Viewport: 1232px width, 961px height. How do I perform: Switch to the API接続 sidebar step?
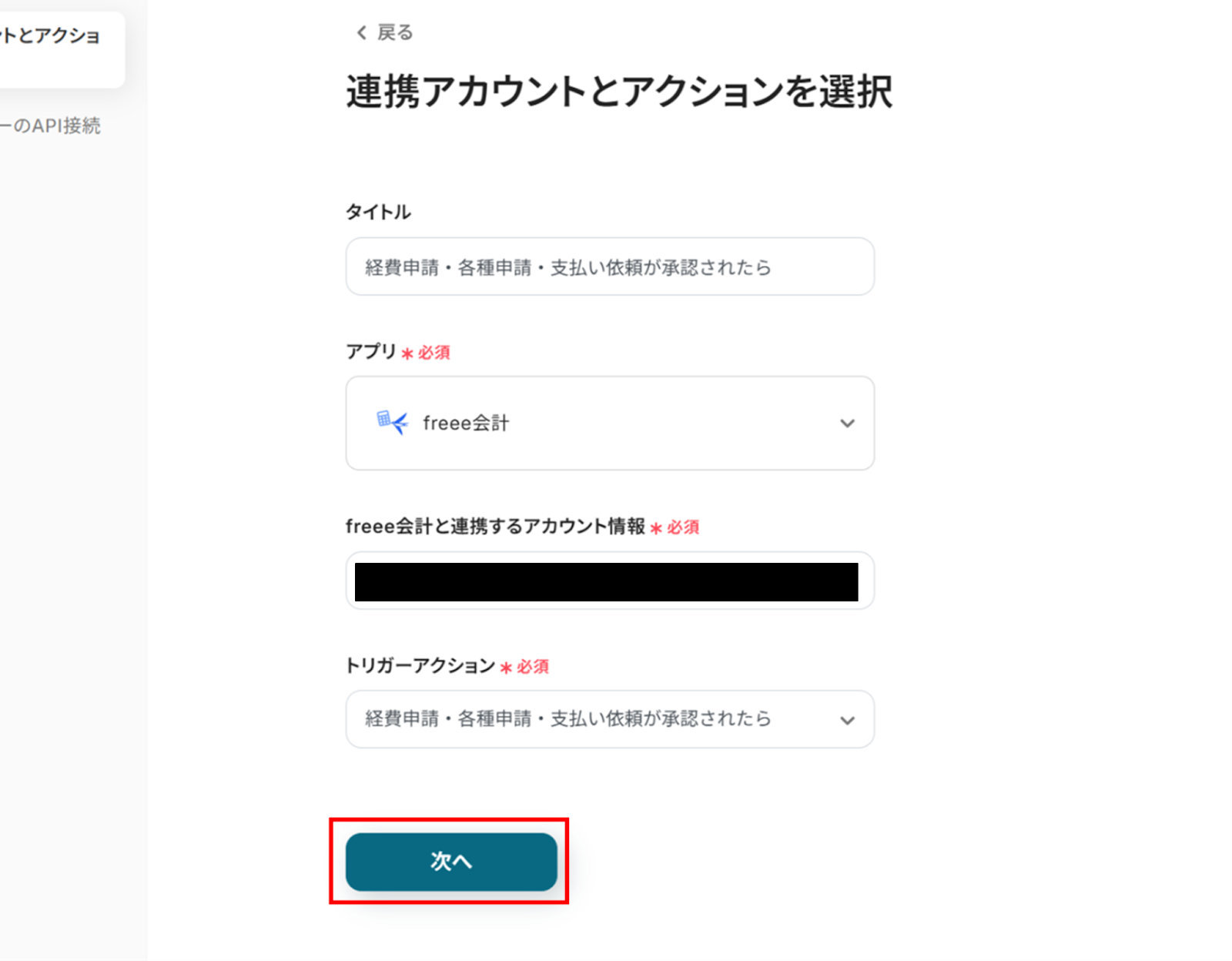[x=51, y=126]
